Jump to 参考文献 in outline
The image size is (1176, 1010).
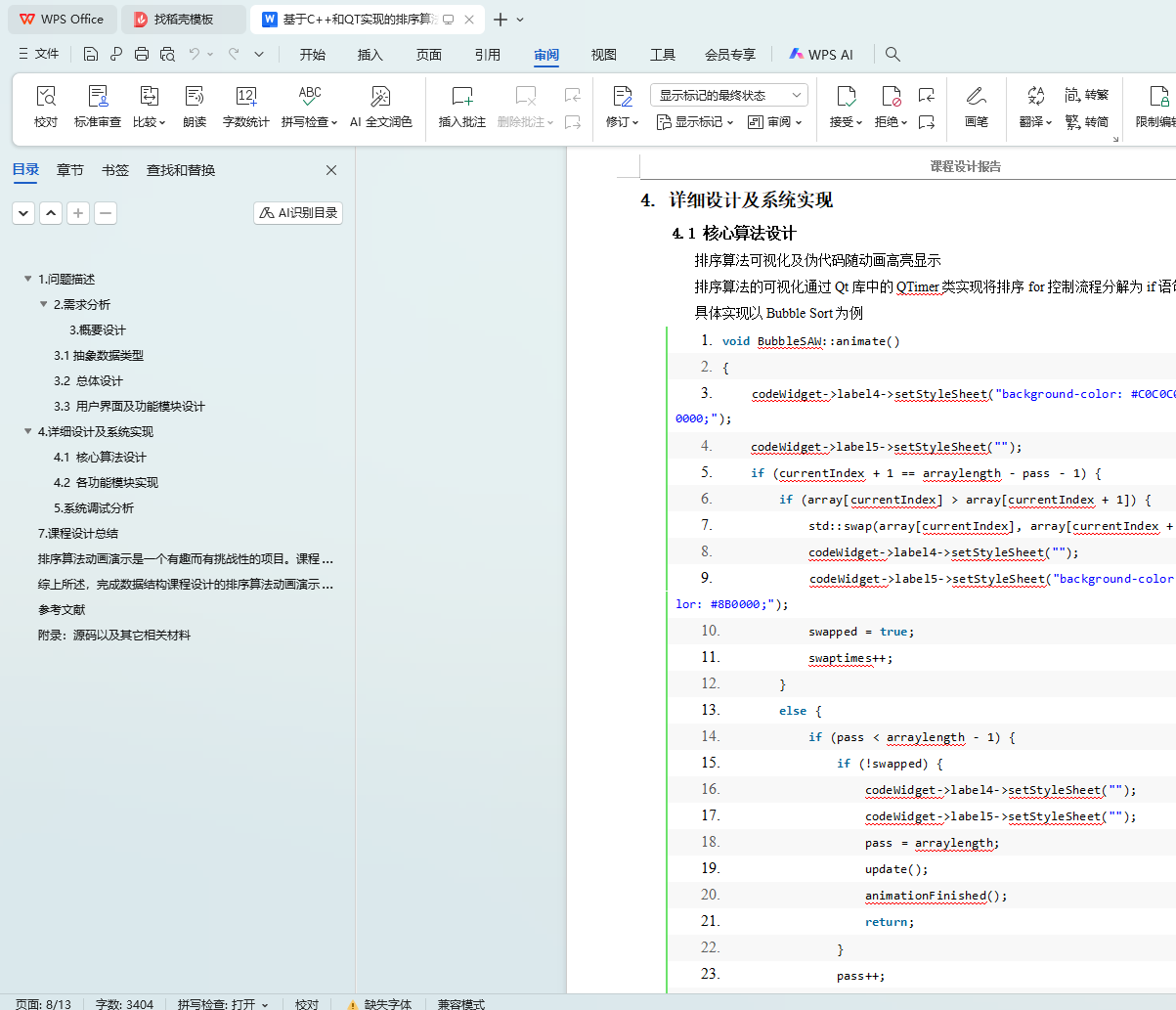coord(62,609)
